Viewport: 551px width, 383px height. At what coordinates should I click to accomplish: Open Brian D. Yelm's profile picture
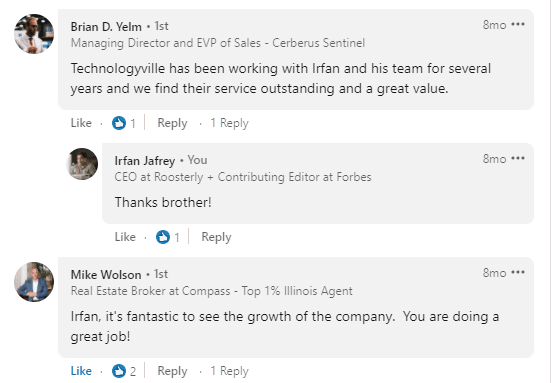click(x=34, y=34)
